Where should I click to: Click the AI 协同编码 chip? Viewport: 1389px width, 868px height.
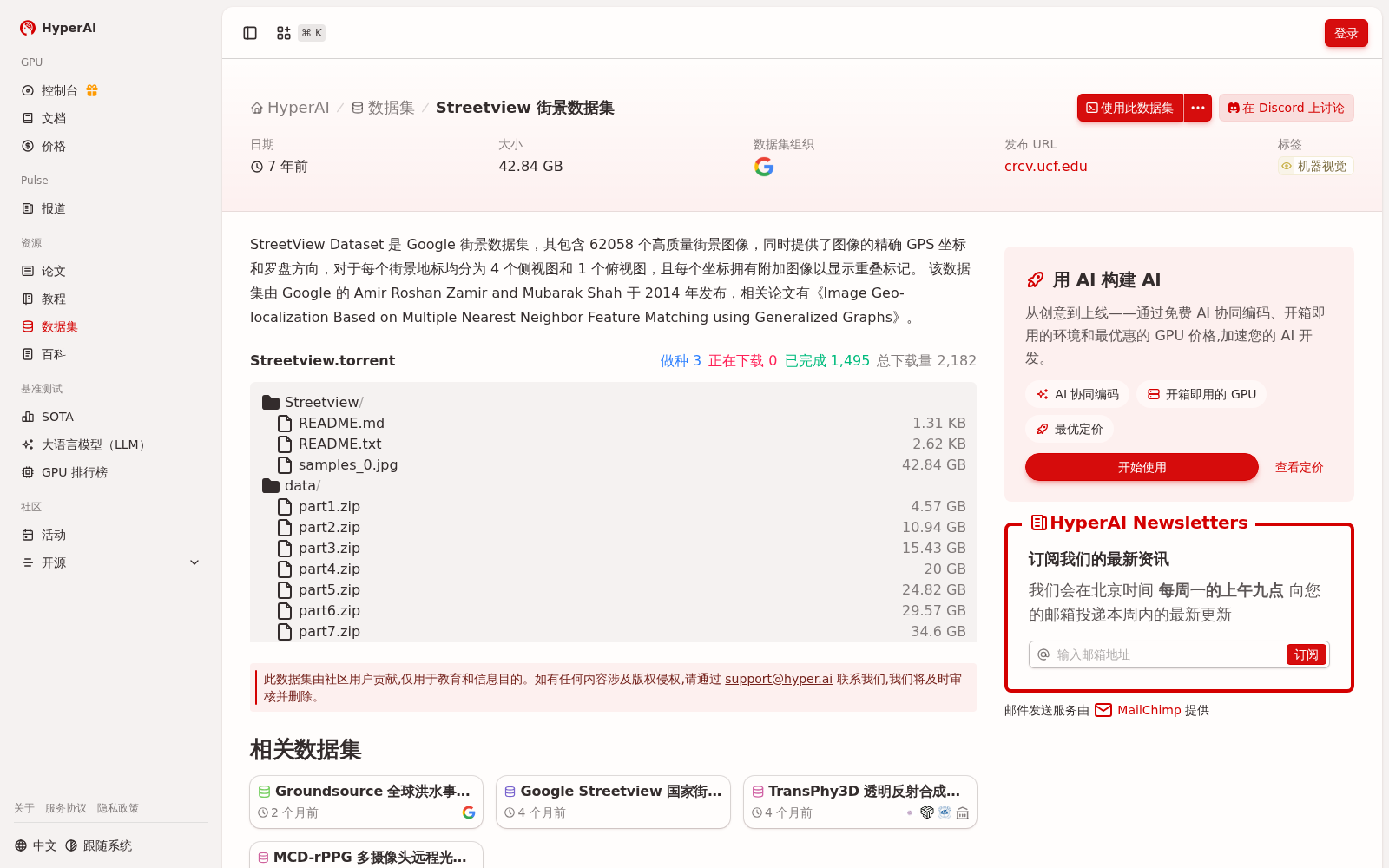(x=1077, y=394)
